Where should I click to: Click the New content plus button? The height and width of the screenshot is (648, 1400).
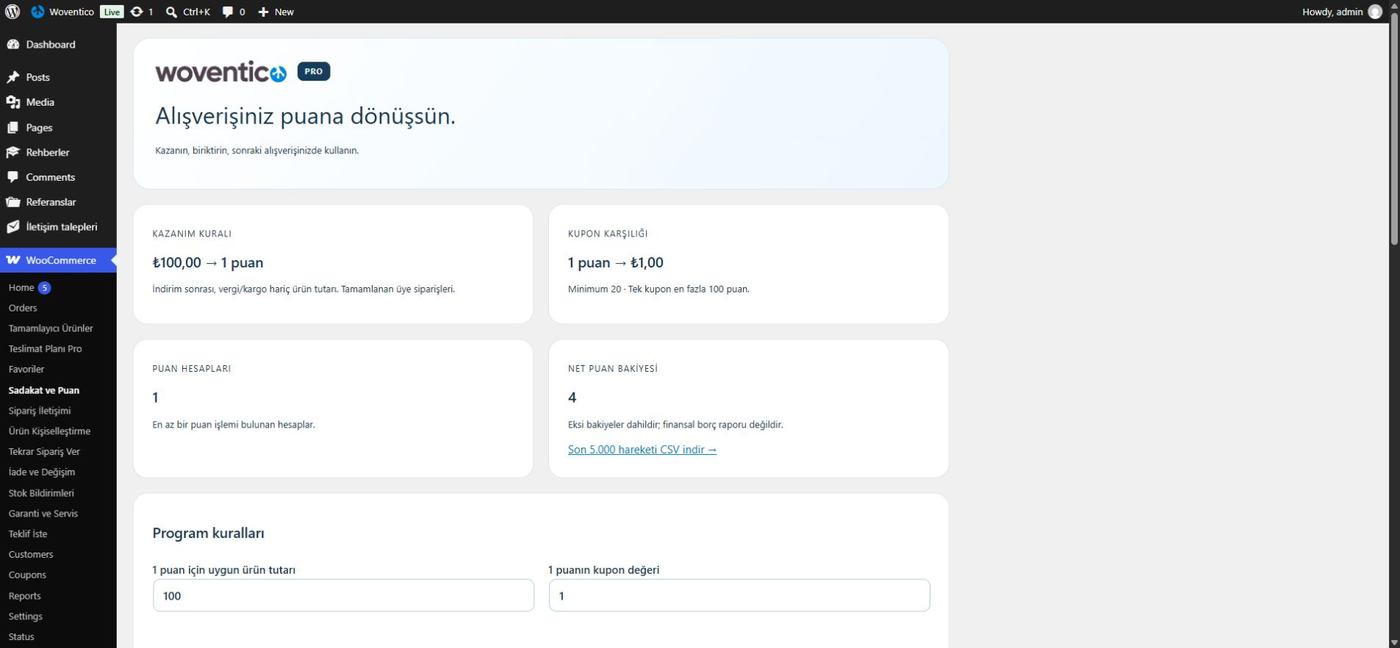tap(276, 12)
